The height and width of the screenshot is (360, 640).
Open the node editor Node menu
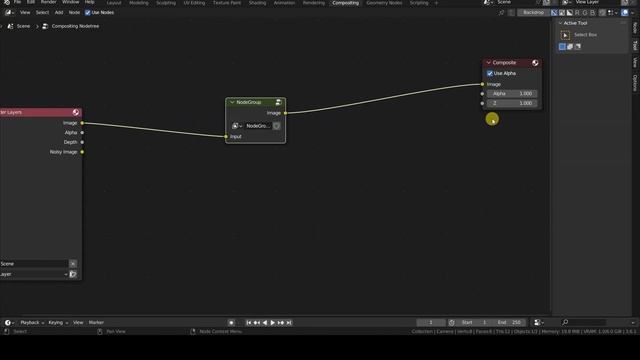[x=74, y=13]
